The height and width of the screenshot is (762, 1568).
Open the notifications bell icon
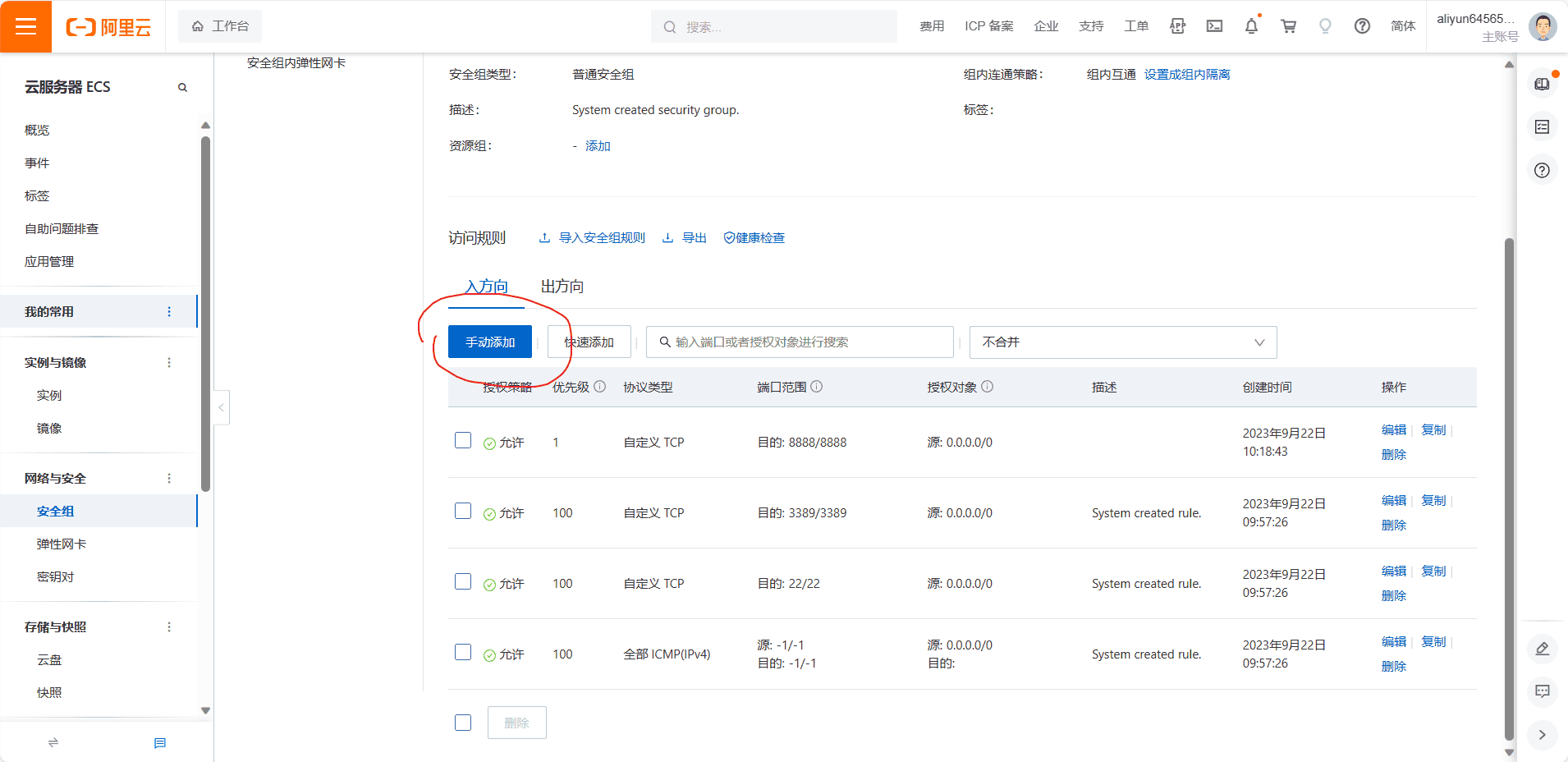click(x=1250, y=26)
